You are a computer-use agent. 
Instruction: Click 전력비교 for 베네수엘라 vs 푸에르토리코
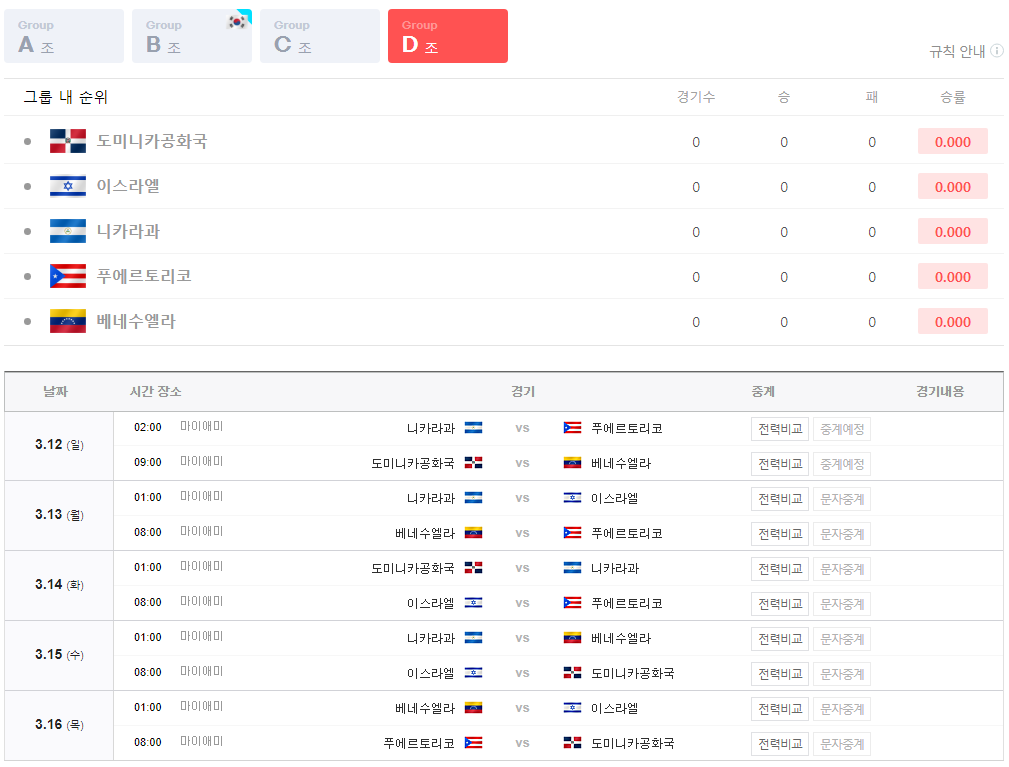coord(780,534)
